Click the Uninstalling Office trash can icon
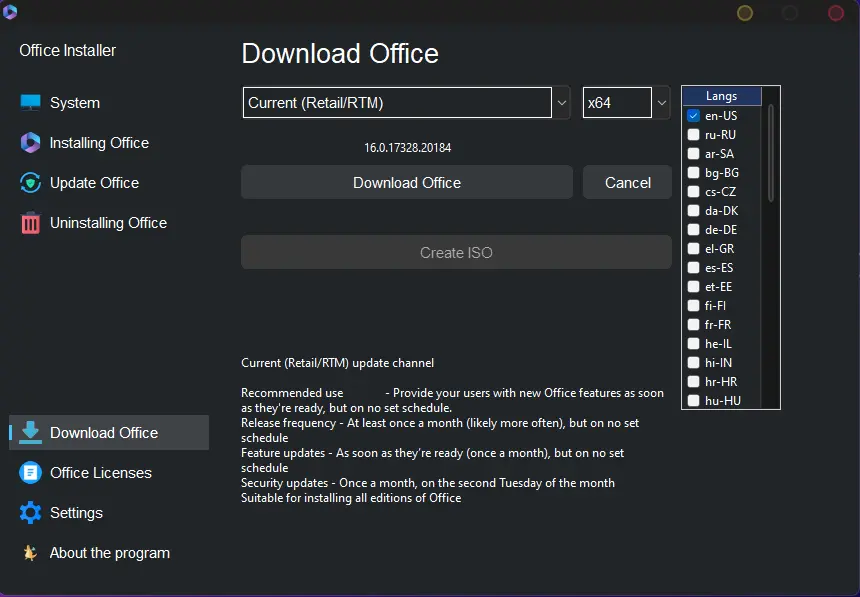This screenshot has height=597, width=860. coord(30,223)
